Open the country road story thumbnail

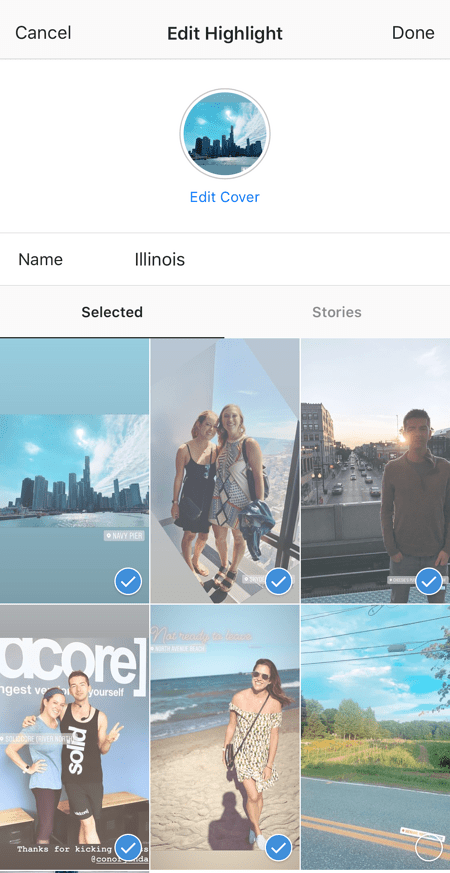pos(375,738)
